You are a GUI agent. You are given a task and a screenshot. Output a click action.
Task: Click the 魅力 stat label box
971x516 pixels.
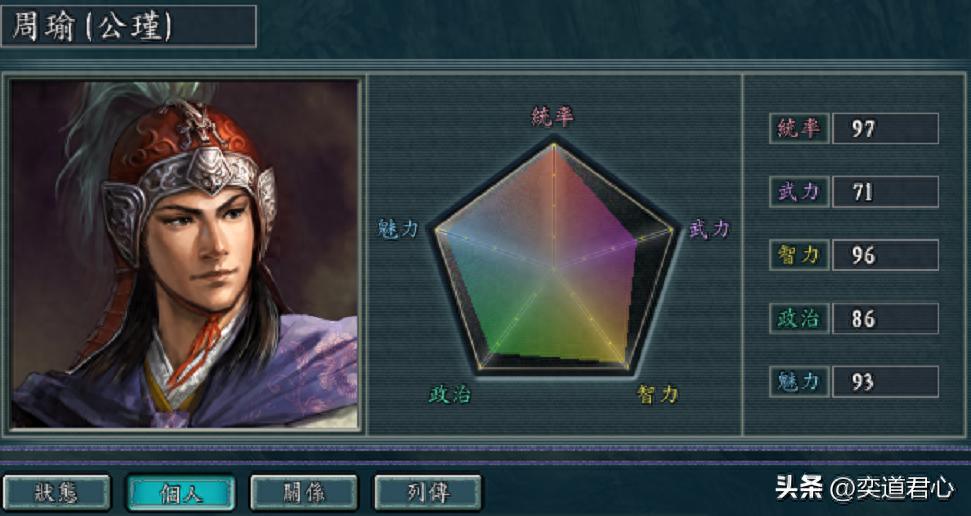[799, 381]
